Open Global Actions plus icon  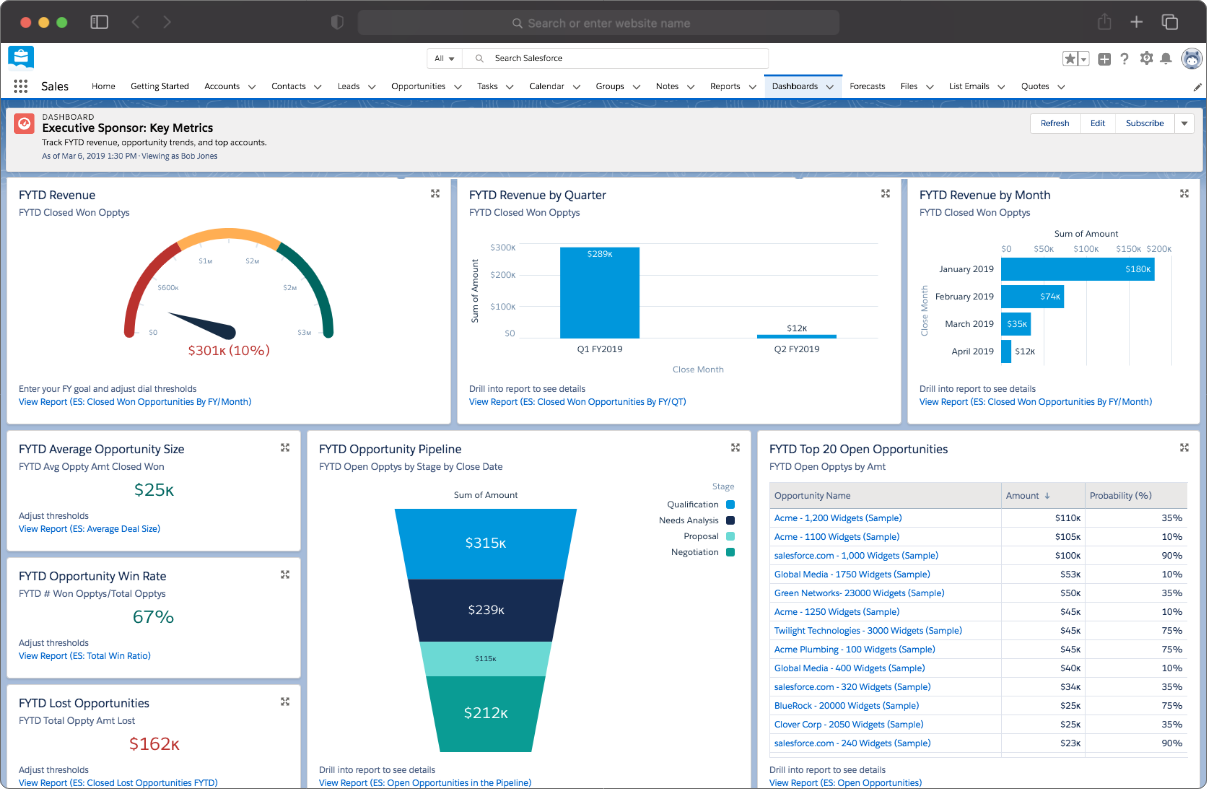click(1104, 59)
